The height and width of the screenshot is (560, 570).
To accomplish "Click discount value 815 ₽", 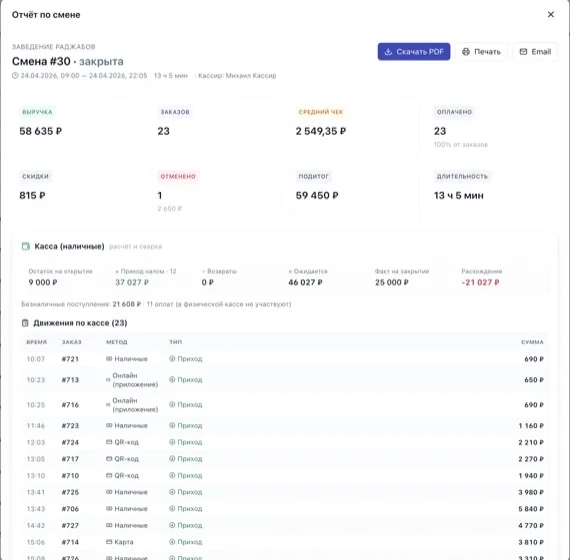I will tap(32, 196).
